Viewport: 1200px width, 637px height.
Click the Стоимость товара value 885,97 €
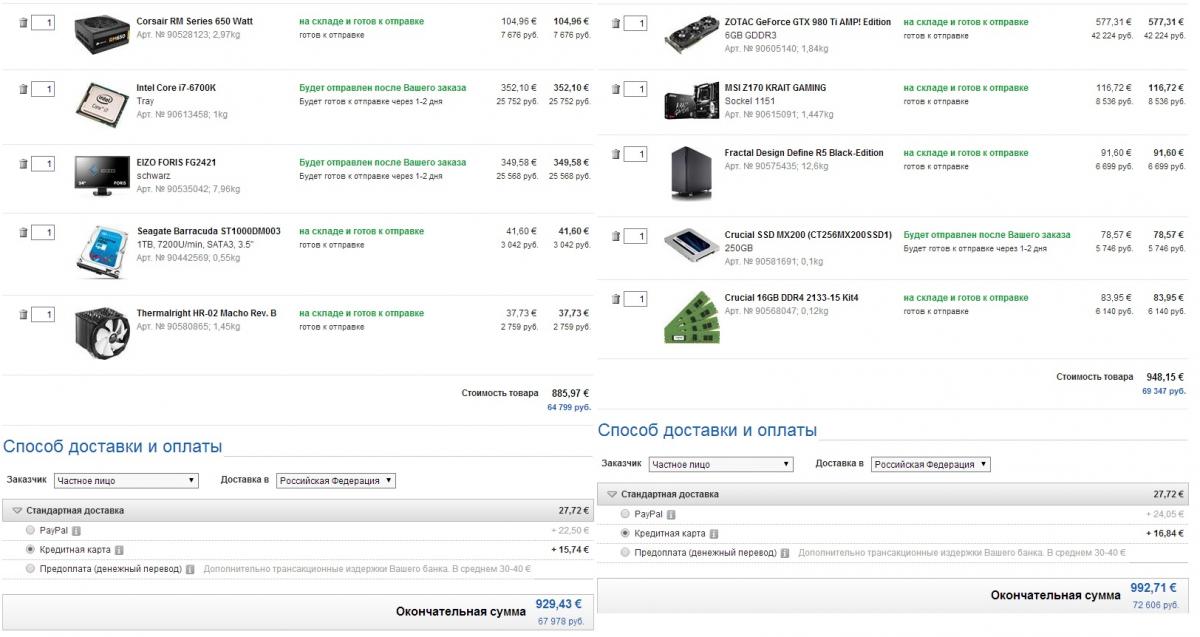pos(570,393)
